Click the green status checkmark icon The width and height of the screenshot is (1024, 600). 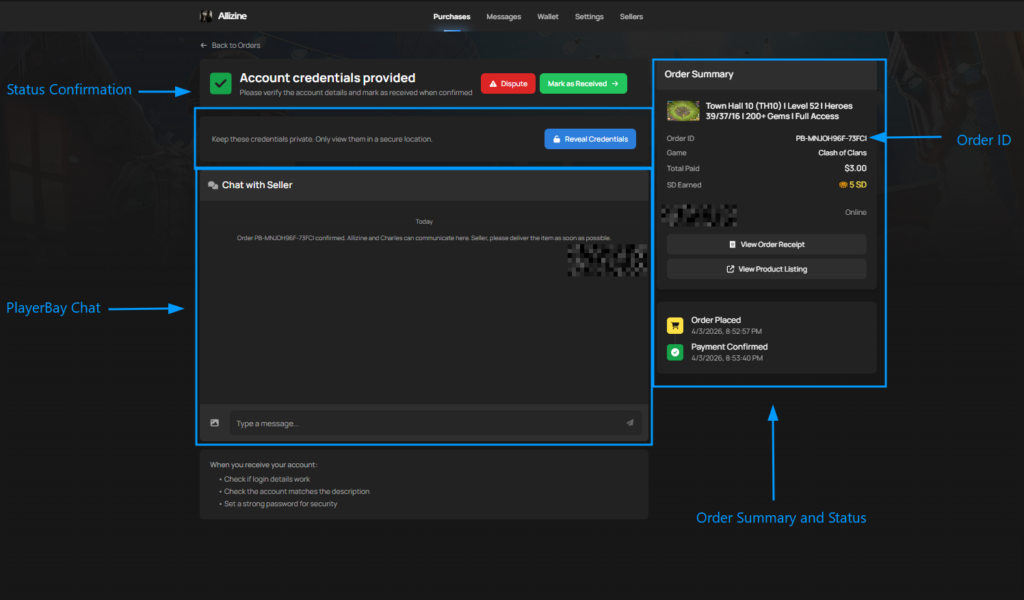point(221,84)
